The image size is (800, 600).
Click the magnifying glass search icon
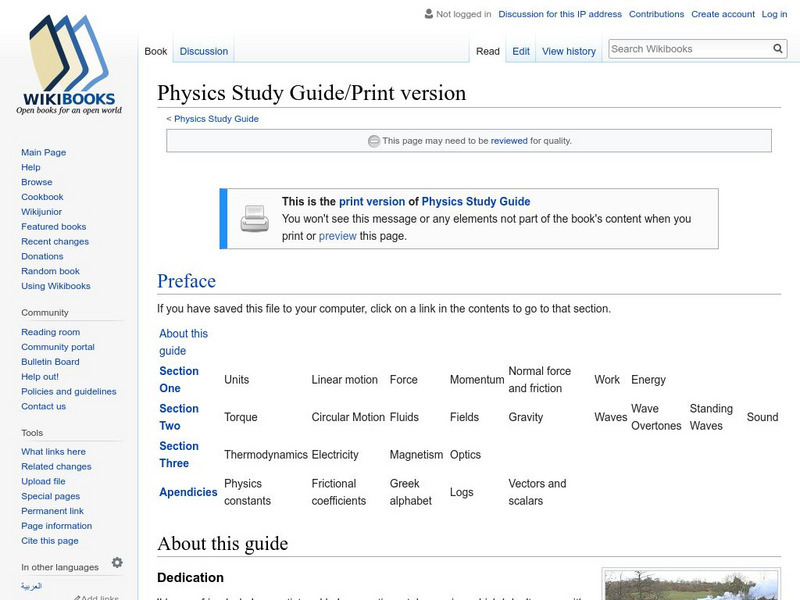[x=778, y=48]
